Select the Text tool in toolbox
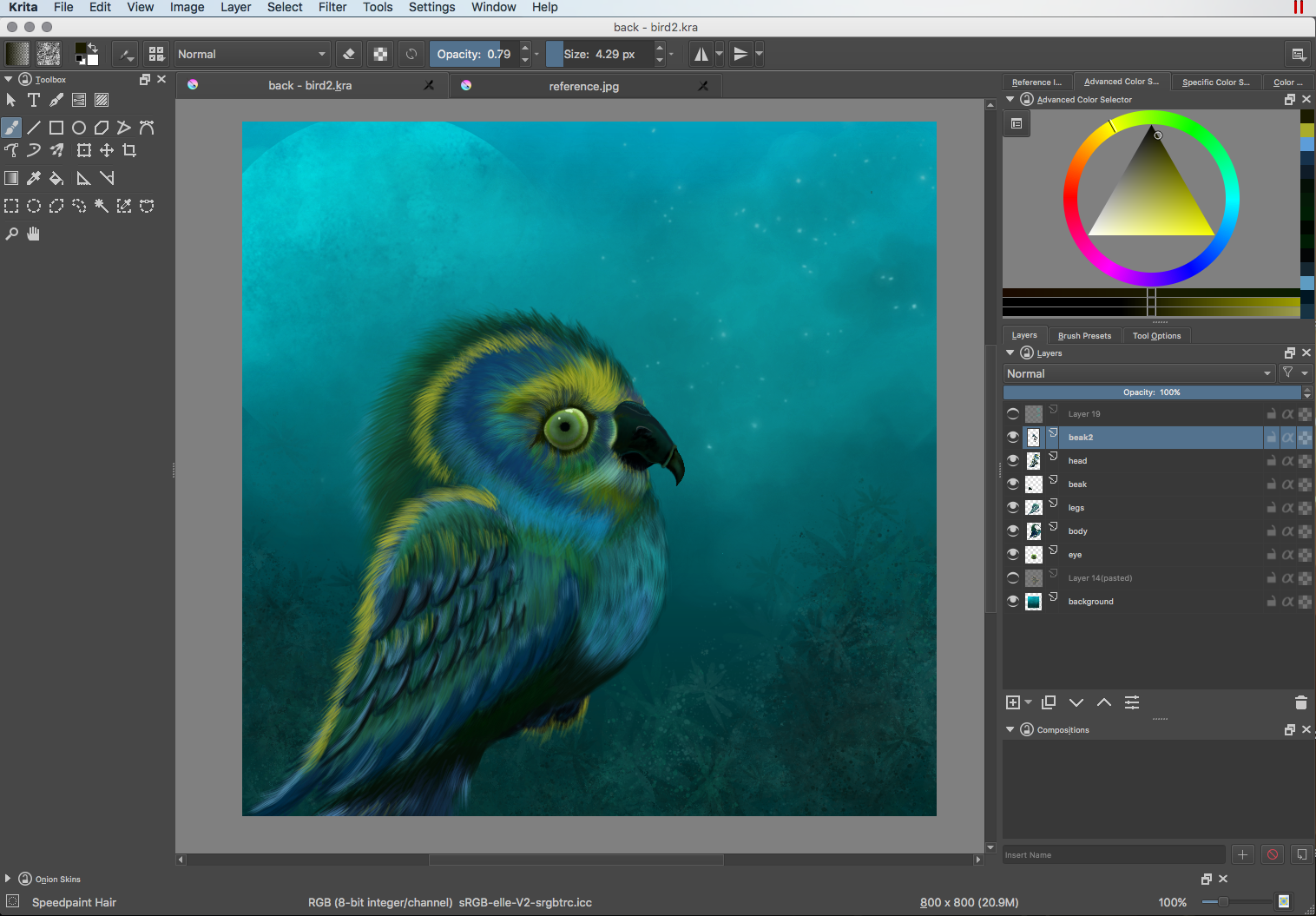Viewport: 1316px width, 916px height. 34,101
